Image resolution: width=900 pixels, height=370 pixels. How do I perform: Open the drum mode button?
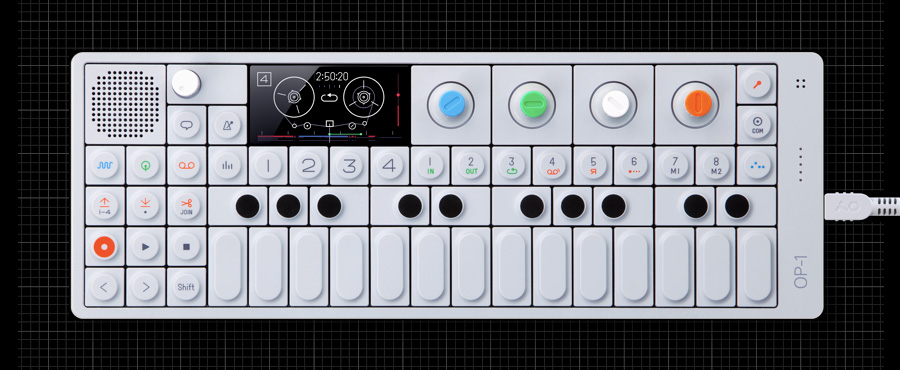point(145,165)
